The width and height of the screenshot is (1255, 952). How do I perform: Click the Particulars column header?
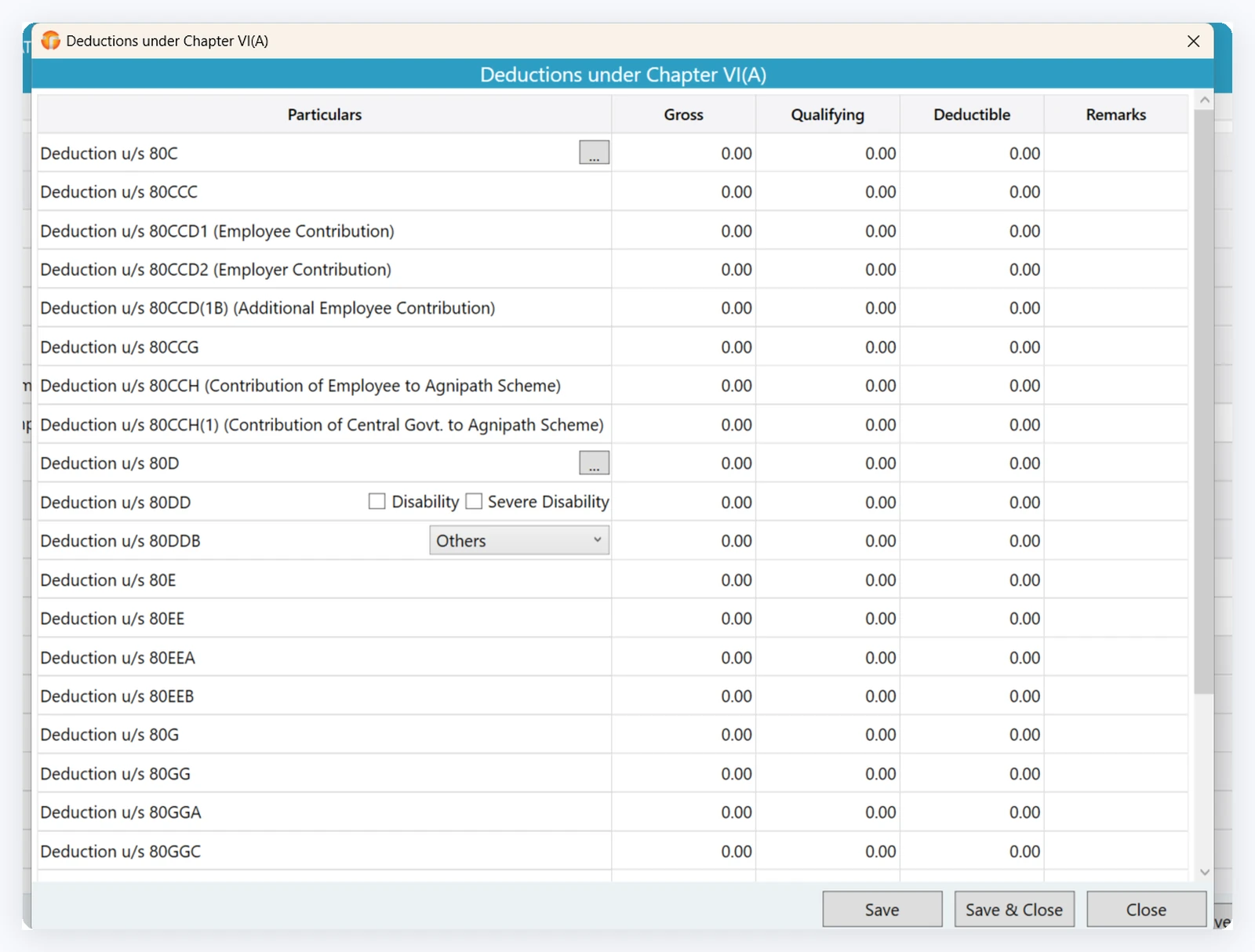[x=325, y=114]
